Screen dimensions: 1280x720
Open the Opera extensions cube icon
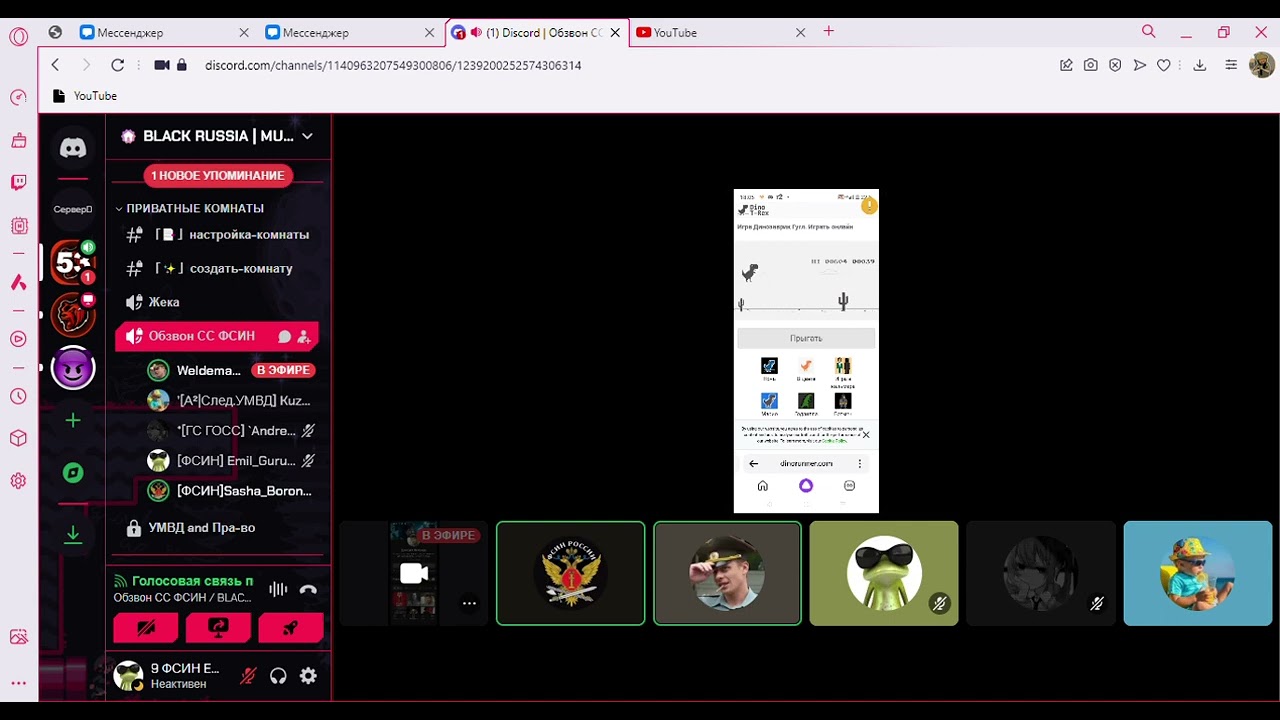click(18, 438)
